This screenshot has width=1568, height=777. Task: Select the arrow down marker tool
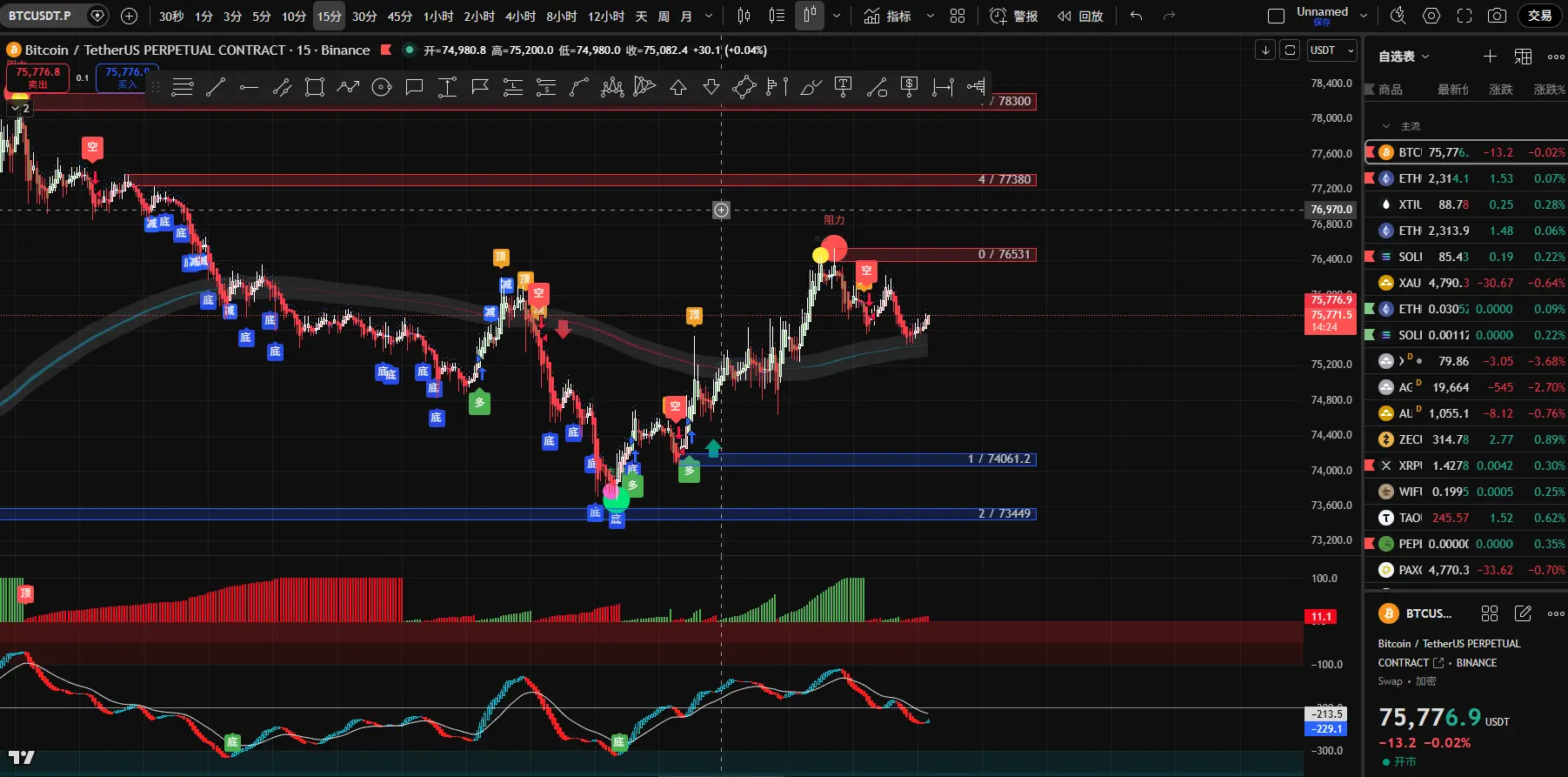pyautogui.click(x=711, y=87)
